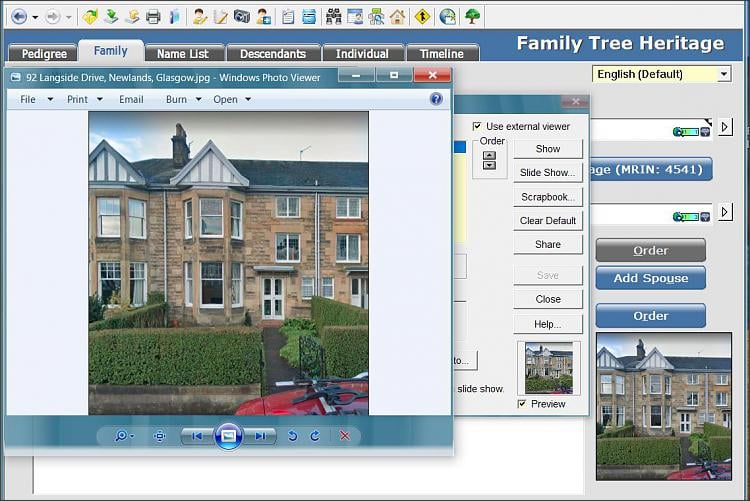This screenshot has width=750, height=501.
Task: Open the camera media icon in toolbar
Action: pyautogui.click(x=242, y=17)
